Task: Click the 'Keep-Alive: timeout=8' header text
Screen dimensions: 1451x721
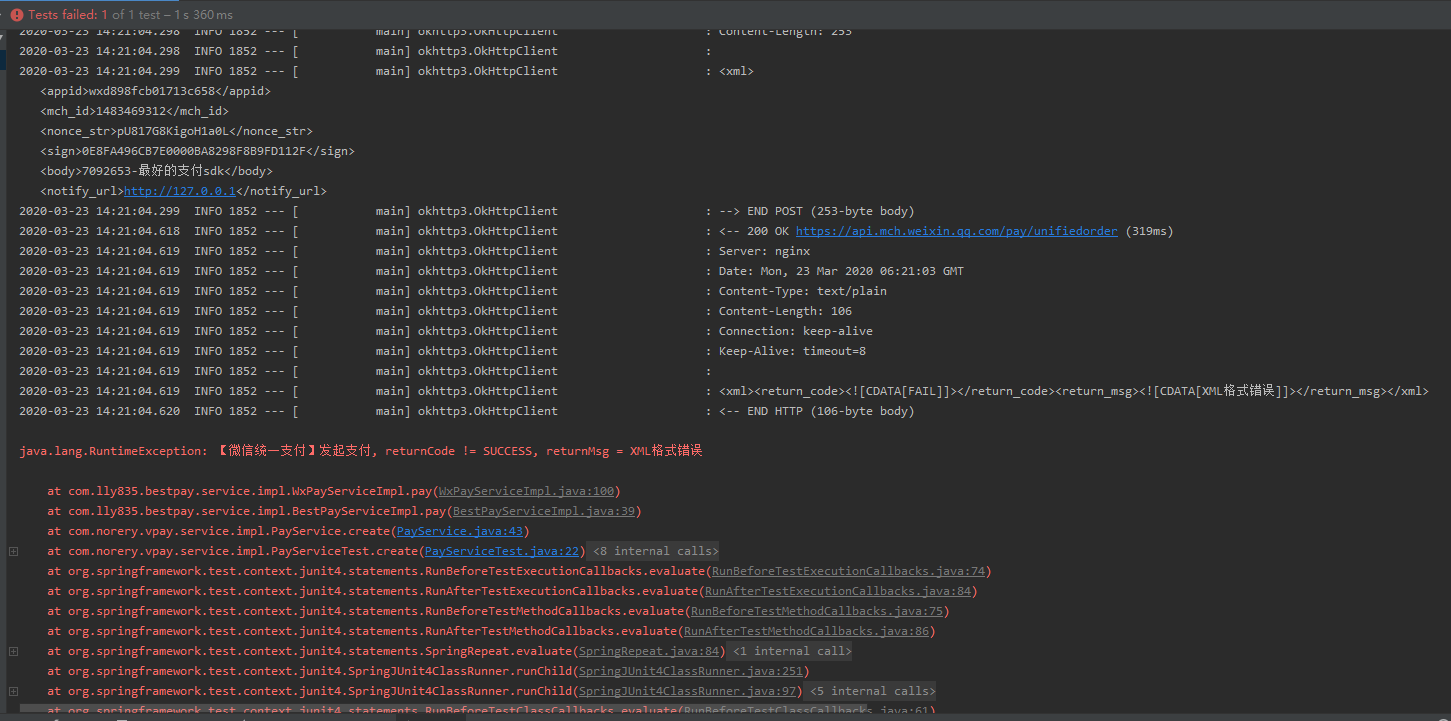Action: [x=792, y=351]
